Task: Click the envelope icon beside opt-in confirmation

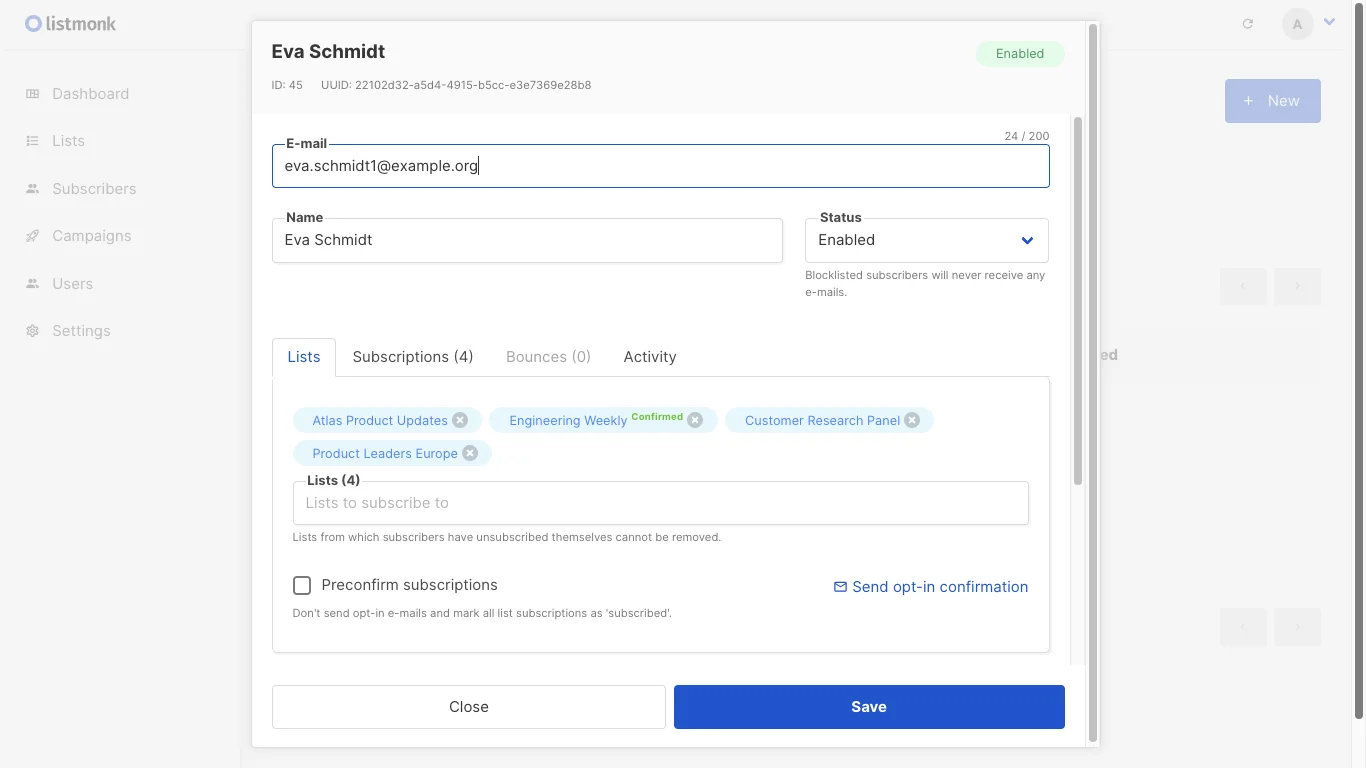Action: (x=840, y=587)
